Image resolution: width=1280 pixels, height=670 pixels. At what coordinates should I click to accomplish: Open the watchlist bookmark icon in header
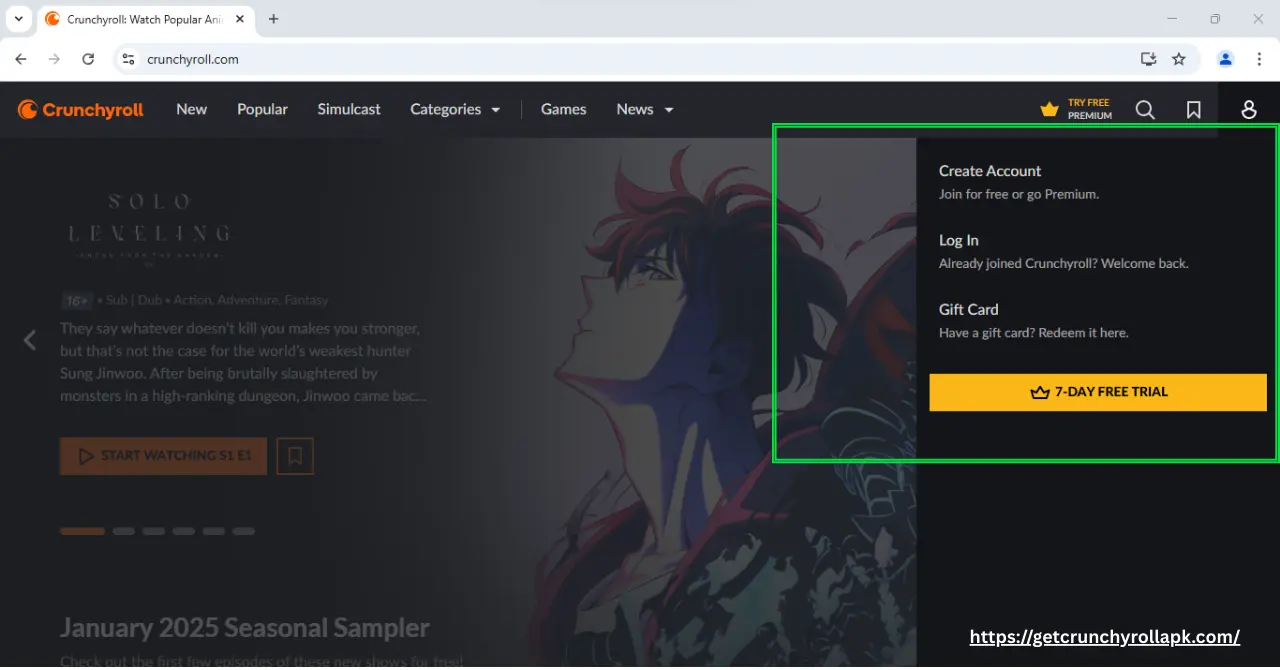[1193, 110]
